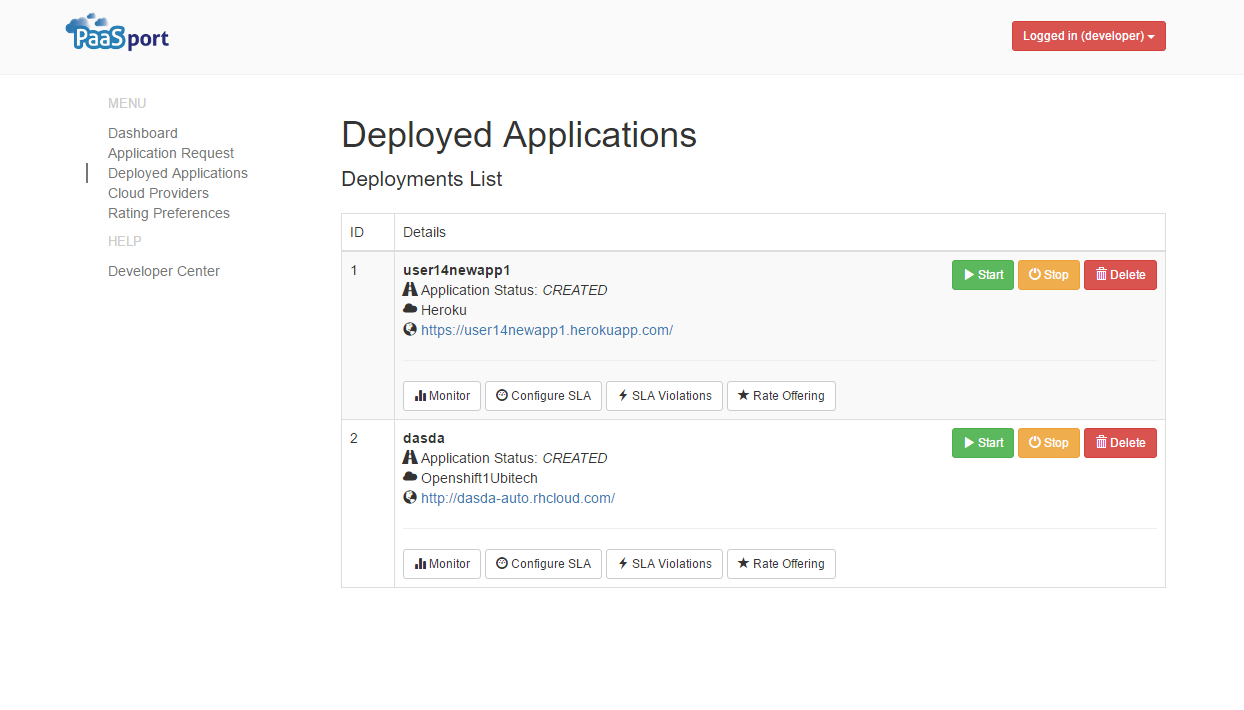The height and width of the screenshot is (710, 1244).
Task: Click the cloud icon next to Heroku
Action: coord(410,309)
